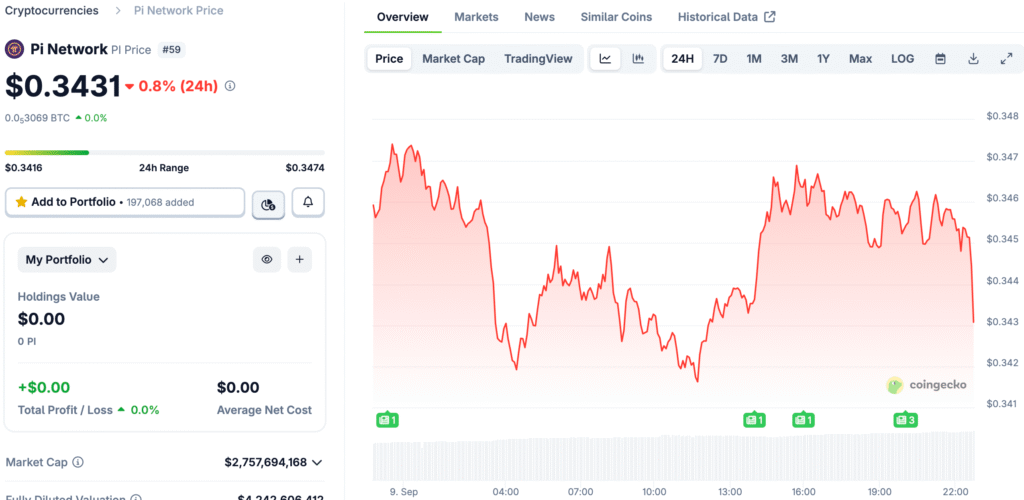Click the Average Net Cost label

(264, 410)
